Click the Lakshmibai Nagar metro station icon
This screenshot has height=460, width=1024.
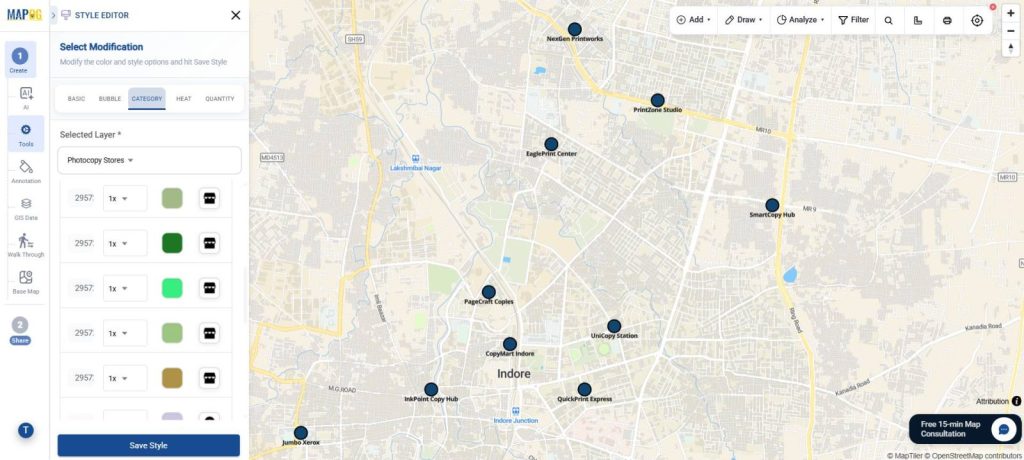415,158
